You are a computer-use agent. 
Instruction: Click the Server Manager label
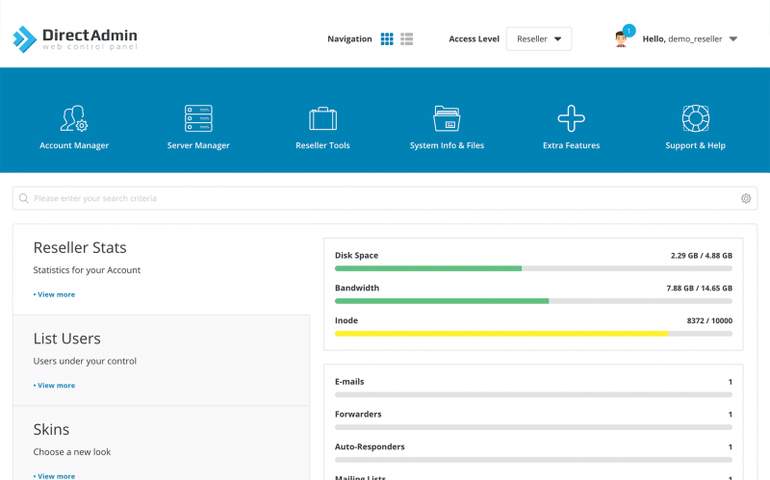tap(198, 145)
